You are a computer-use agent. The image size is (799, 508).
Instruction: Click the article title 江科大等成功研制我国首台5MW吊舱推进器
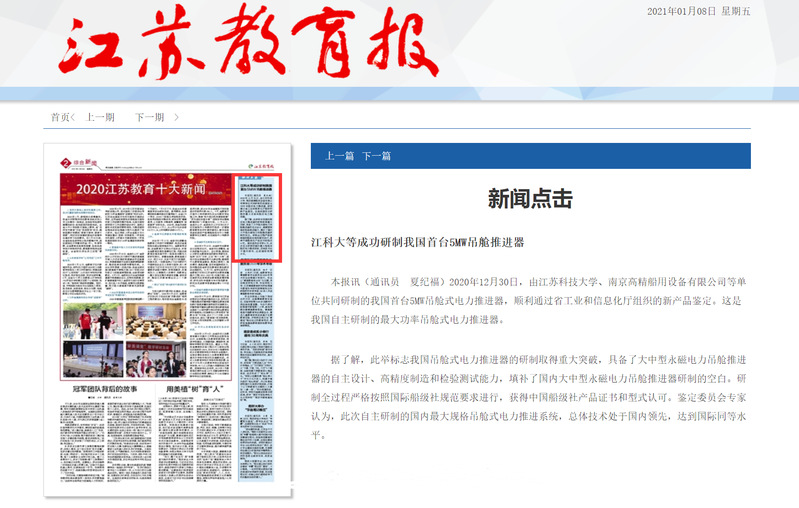click(x=418, y=242)
